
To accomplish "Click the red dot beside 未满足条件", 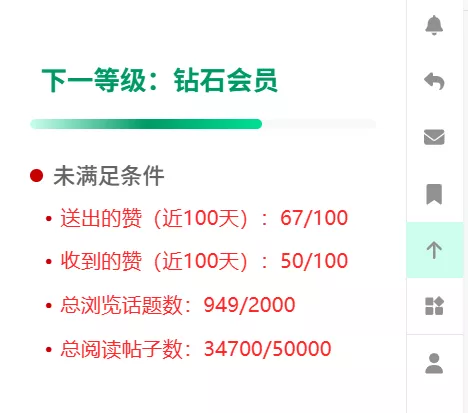I will point(36,175).
